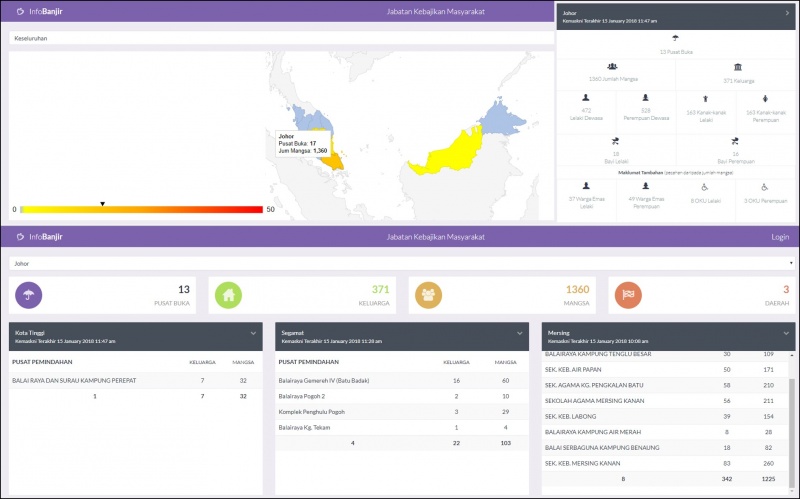This screenshot has width=800, height=499.
Task: Click the color scale marker triangle
Action: (103, 204)
